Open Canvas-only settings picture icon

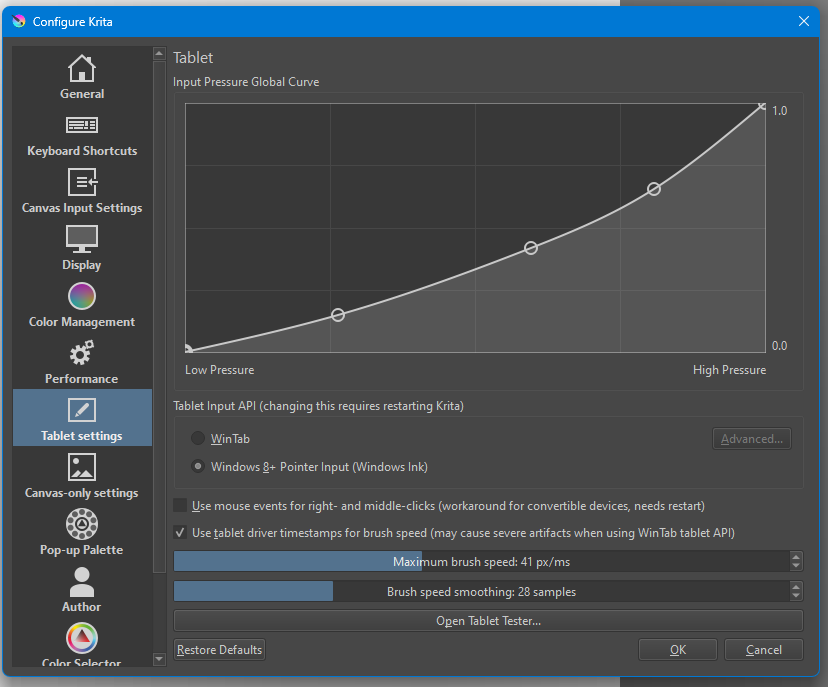(x=82, y=467)
